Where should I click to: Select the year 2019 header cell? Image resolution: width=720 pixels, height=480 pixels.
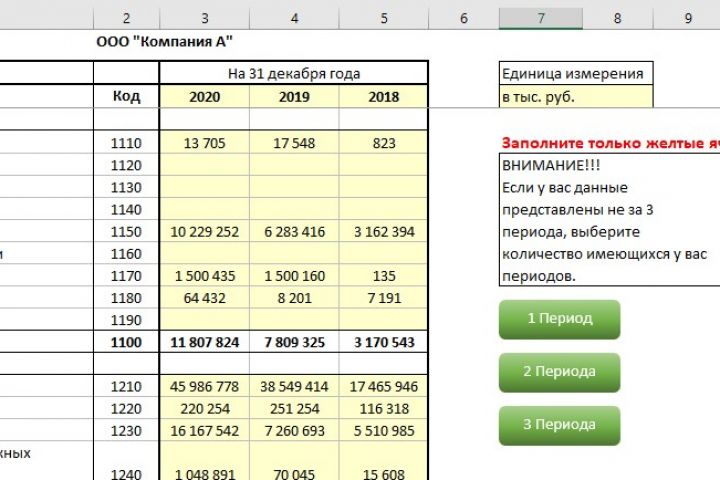point(294,96)
